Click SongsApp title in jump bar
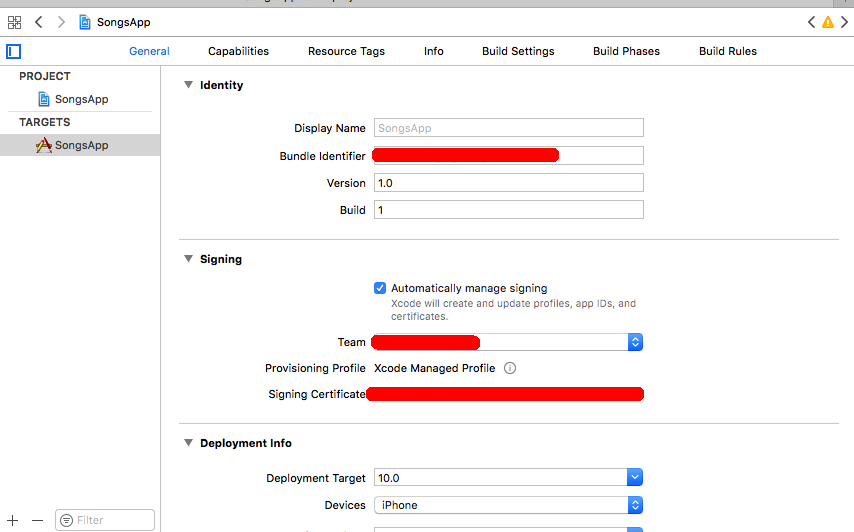This screenshot has height=532, width=854. [124, 22]
